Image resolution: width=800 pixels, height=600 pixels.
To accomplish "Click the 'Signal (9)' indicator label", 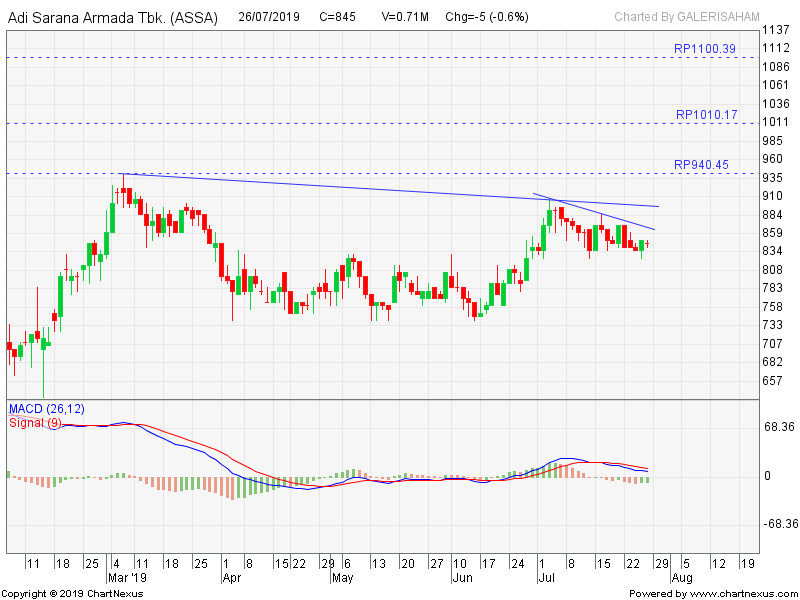I will click(x=35, y=422).
